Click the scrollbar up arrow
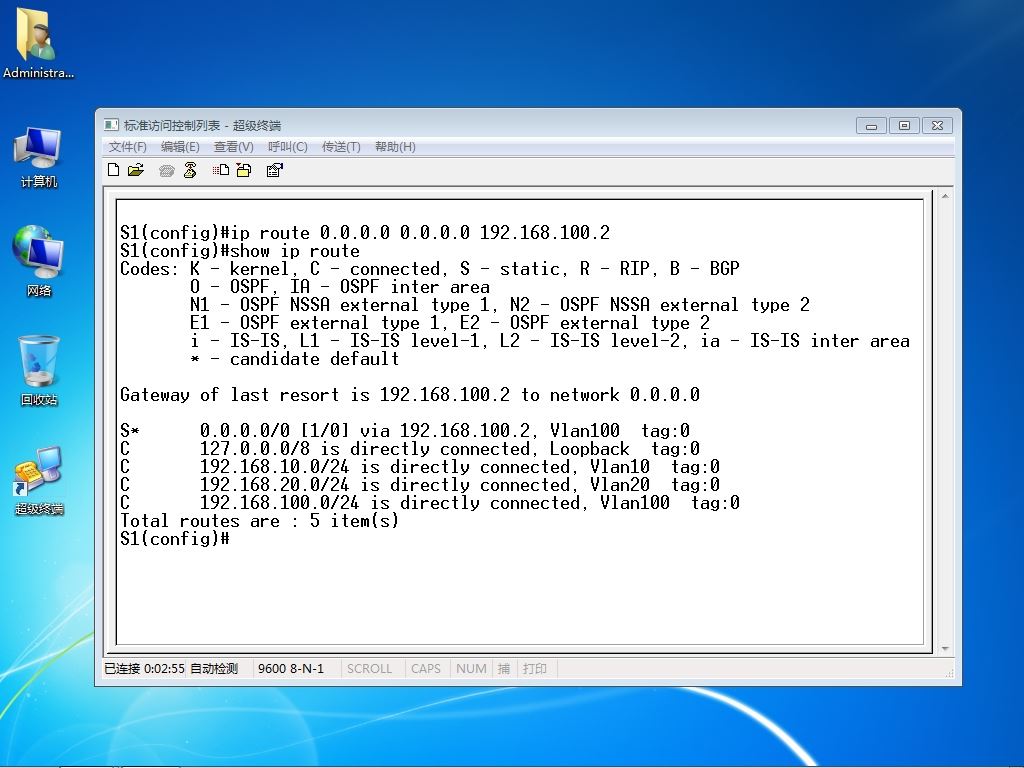The height and width of the screenshot is (768, 1024). (x=945, y=196)
